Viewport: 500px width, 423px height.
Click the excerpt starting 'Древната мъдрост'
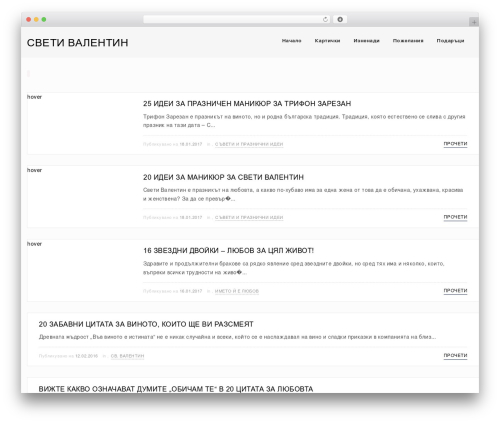pos(237,337)
